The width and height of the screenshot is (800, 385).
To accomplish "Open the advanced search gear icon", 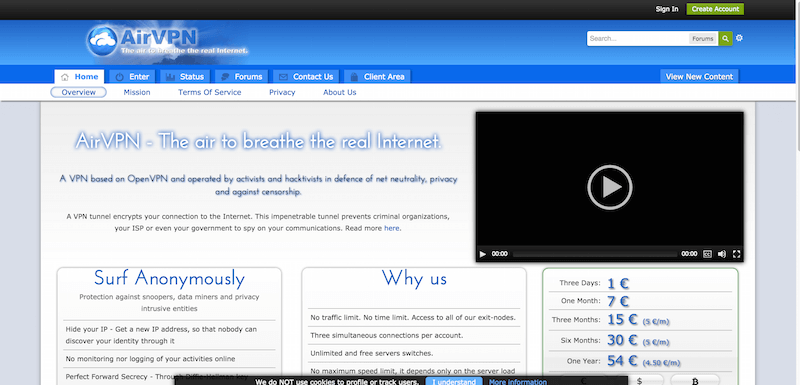I will pos(739,38).
